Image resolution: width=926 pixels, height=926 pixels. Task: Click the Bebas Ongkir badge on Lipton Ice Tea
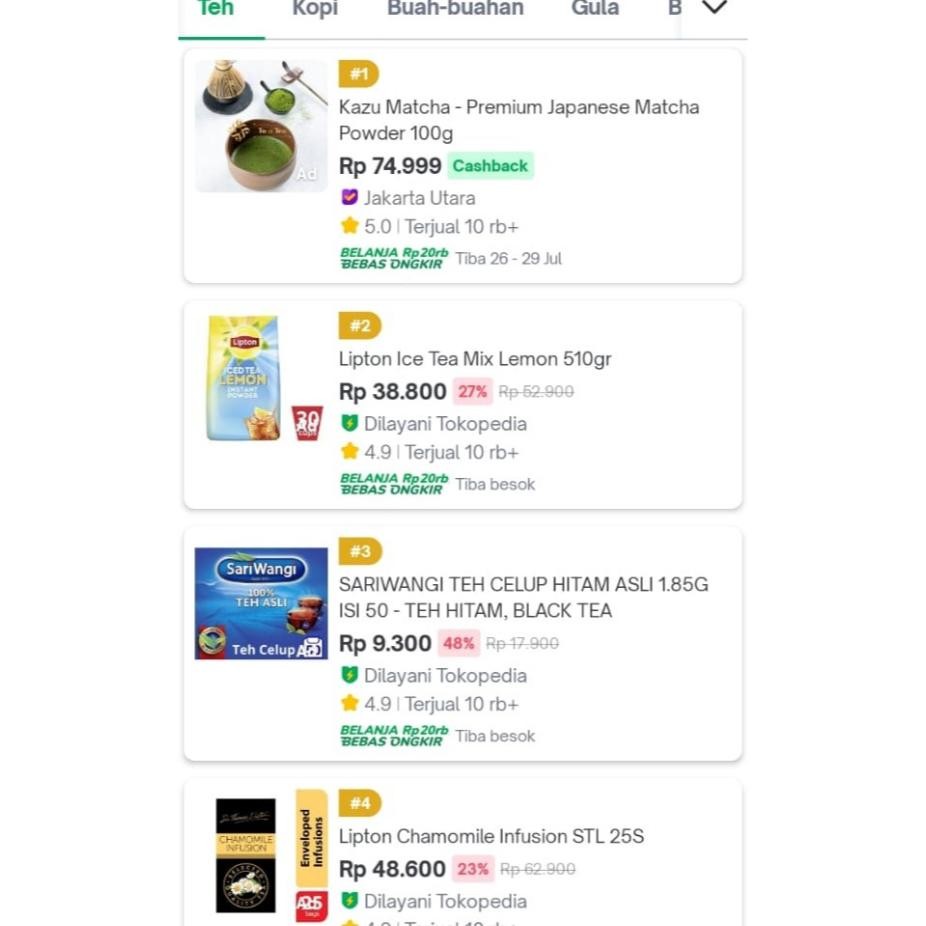[394, 484]
